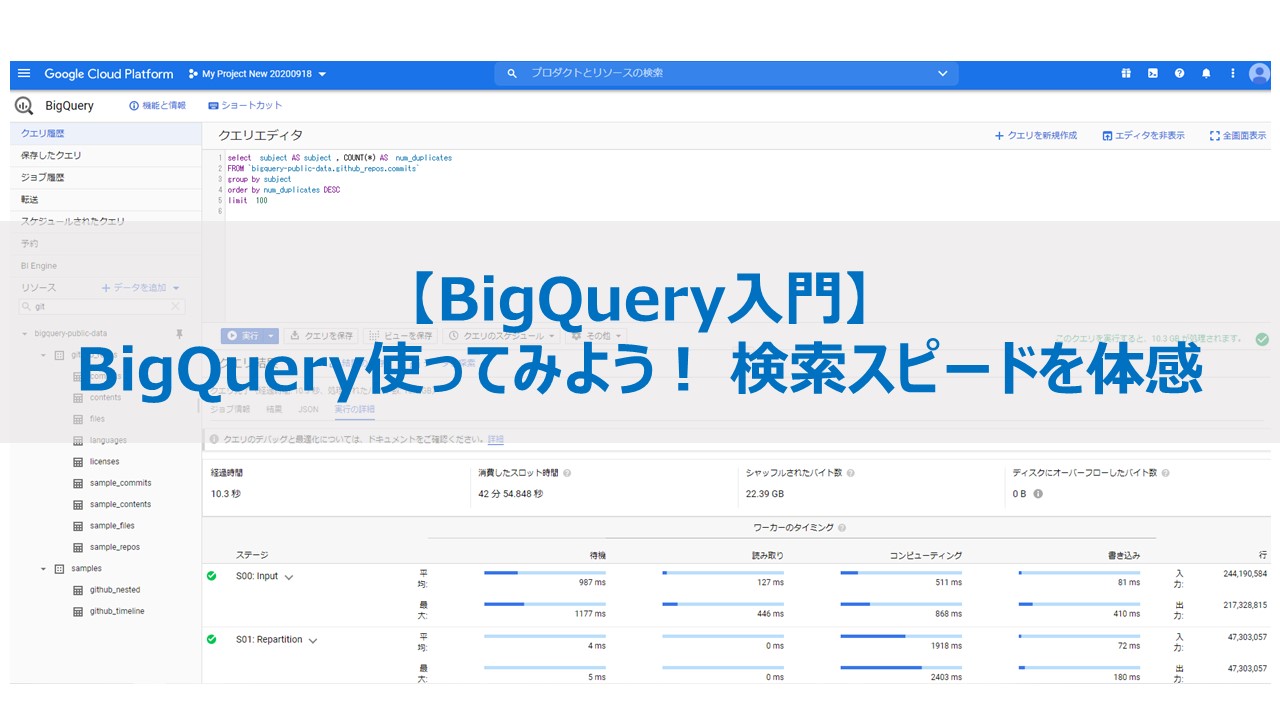Open スケジュールされたクエリ in the sidebar

pyautogui.click(x=105, y=221)
